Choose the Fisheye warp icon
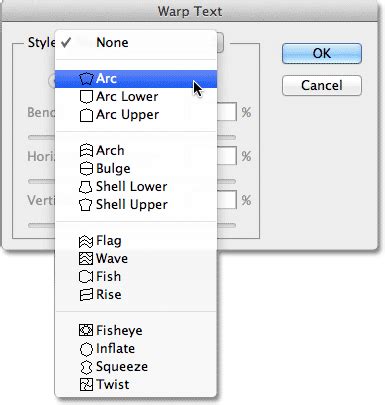Image resolution: width=385 pixels, height=405 pixels. [86, 330]
